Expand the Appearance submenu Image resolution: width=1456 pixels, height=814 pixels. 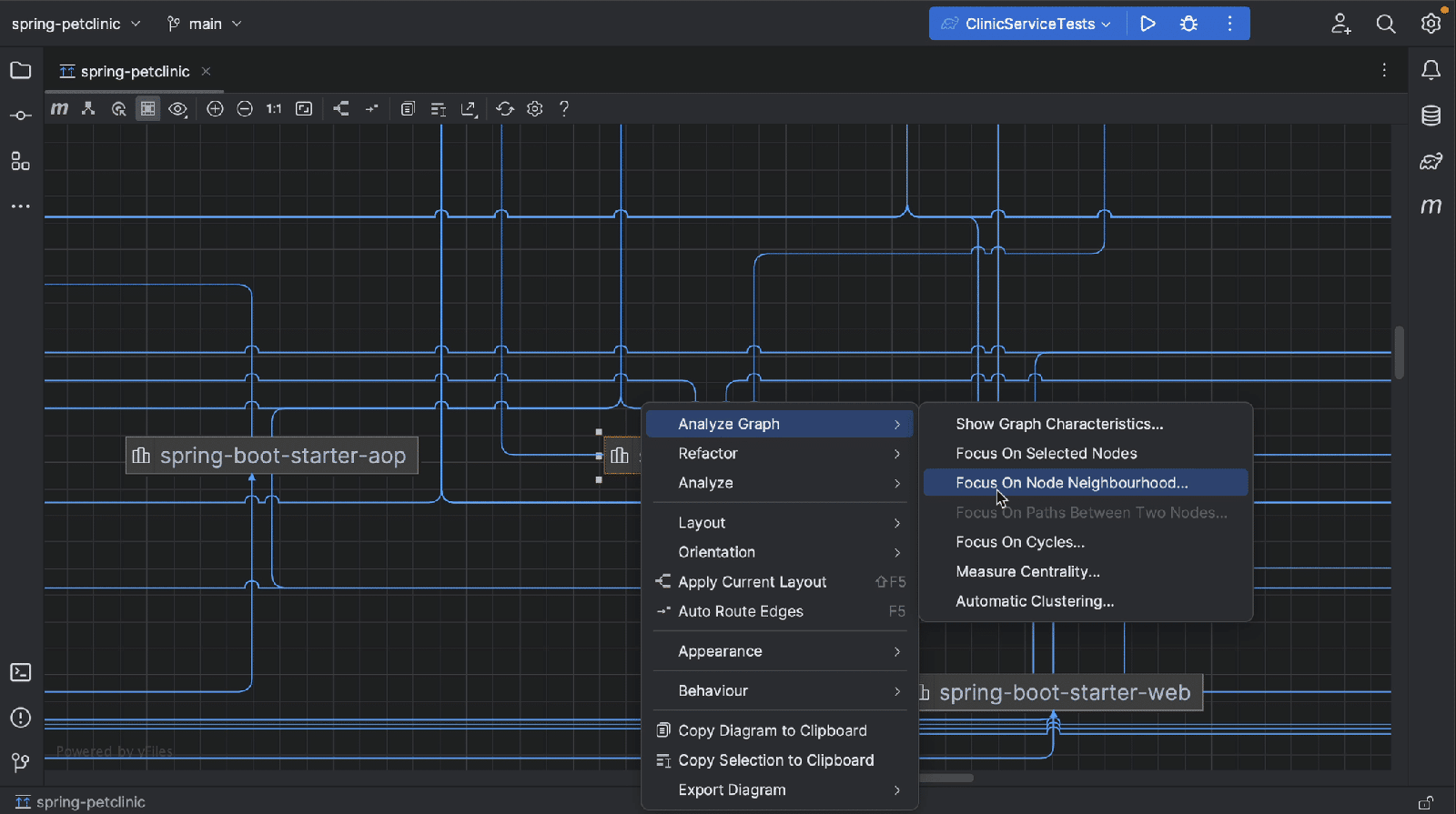(780, 651)
